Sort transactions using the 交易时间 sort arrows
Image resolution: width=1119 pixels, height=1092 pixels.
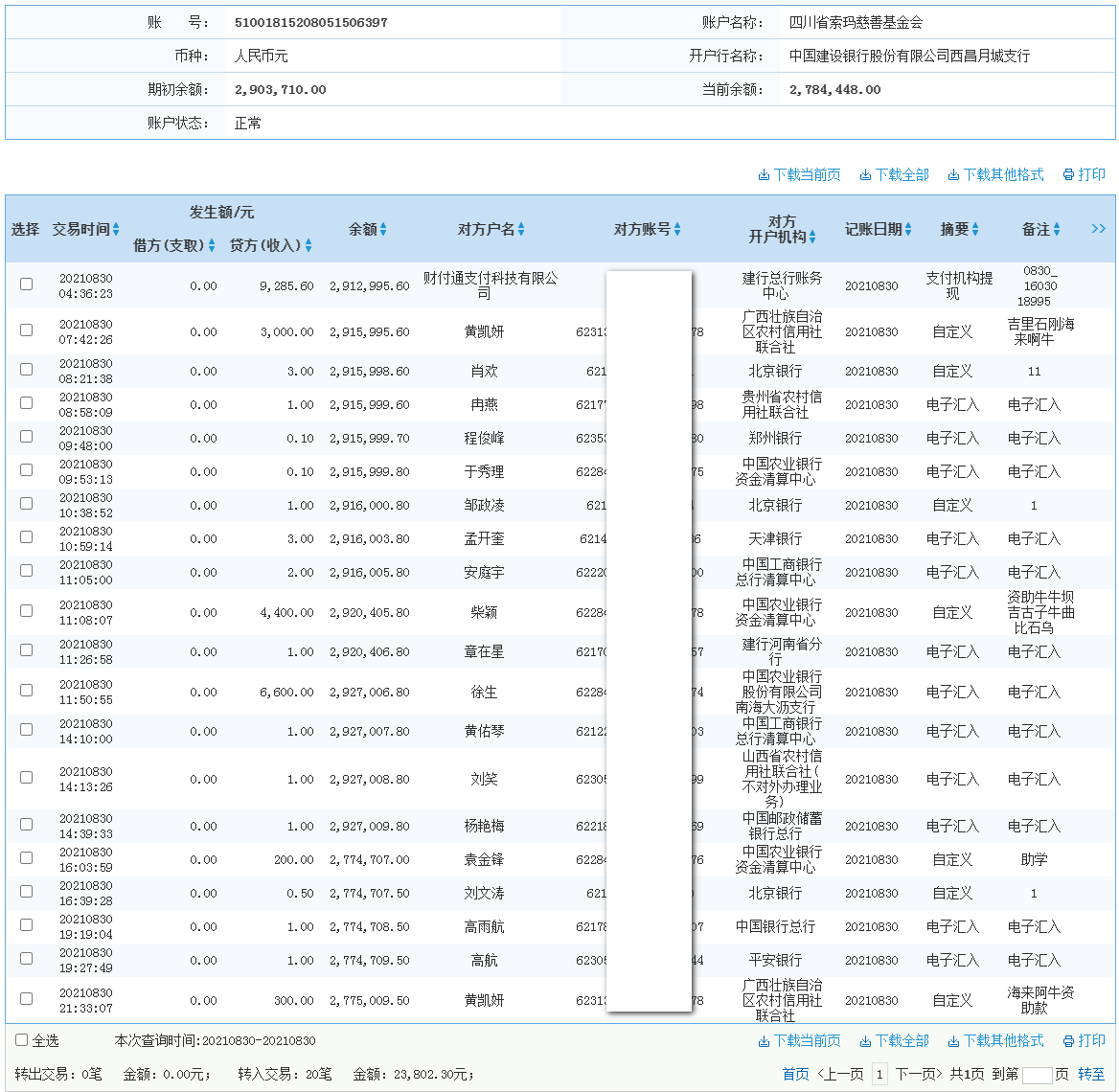point(116,229)
